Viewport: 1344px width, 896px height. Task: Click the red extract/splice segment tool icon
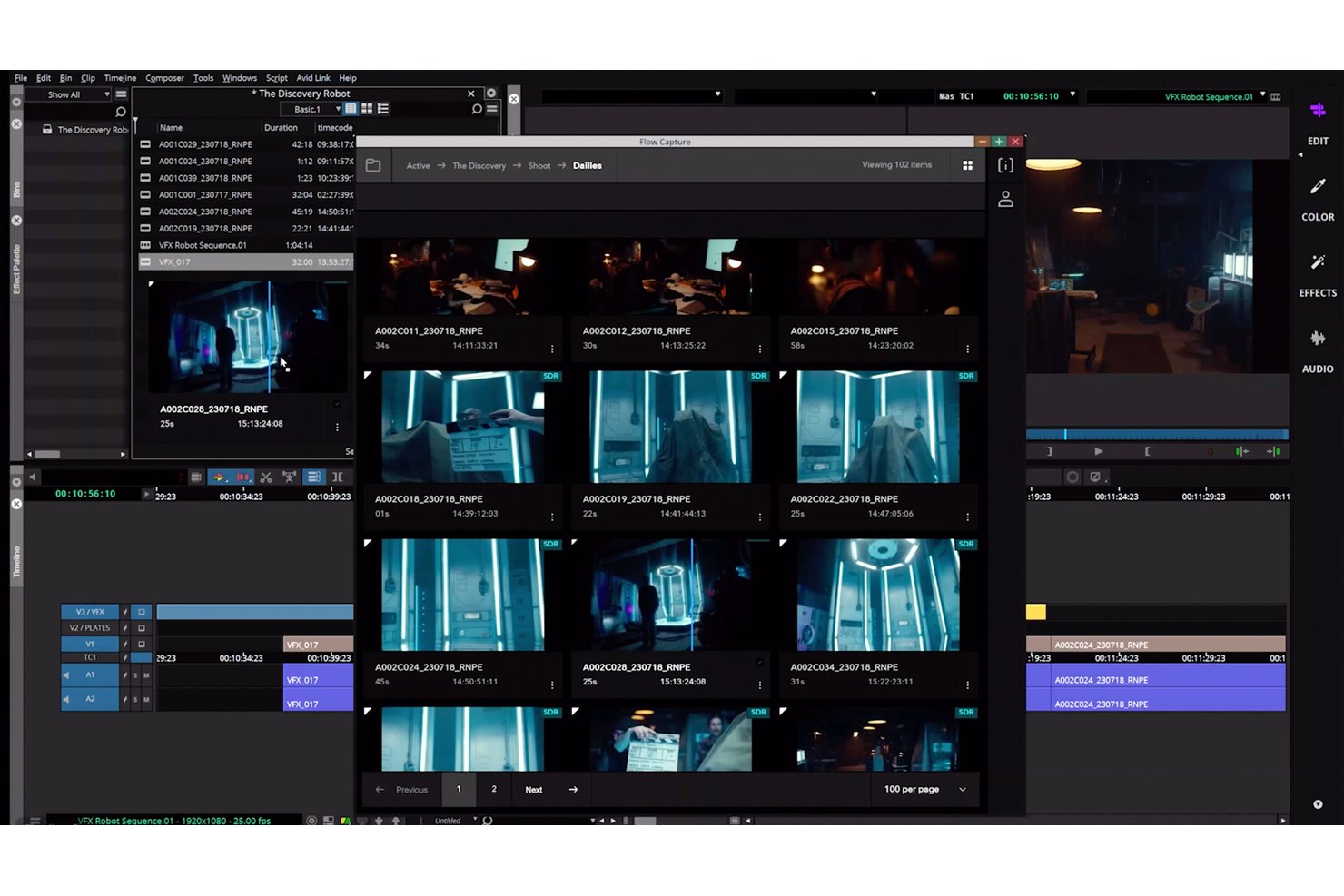243,477
